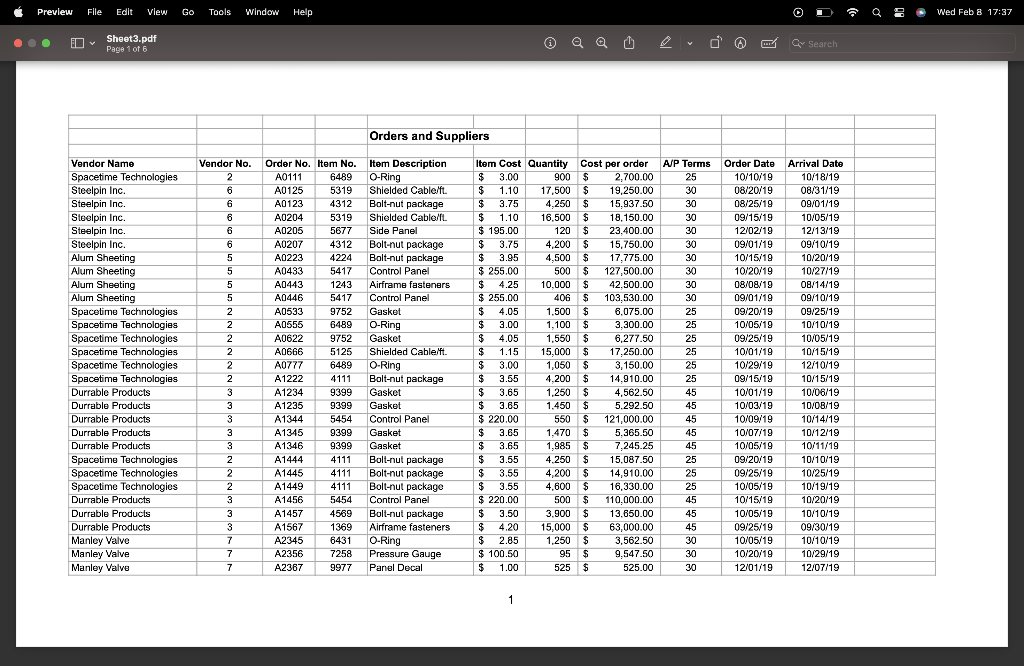Rotate the page using the rotate icon
The image size is (1024, 666).
[x=716, y=43]
